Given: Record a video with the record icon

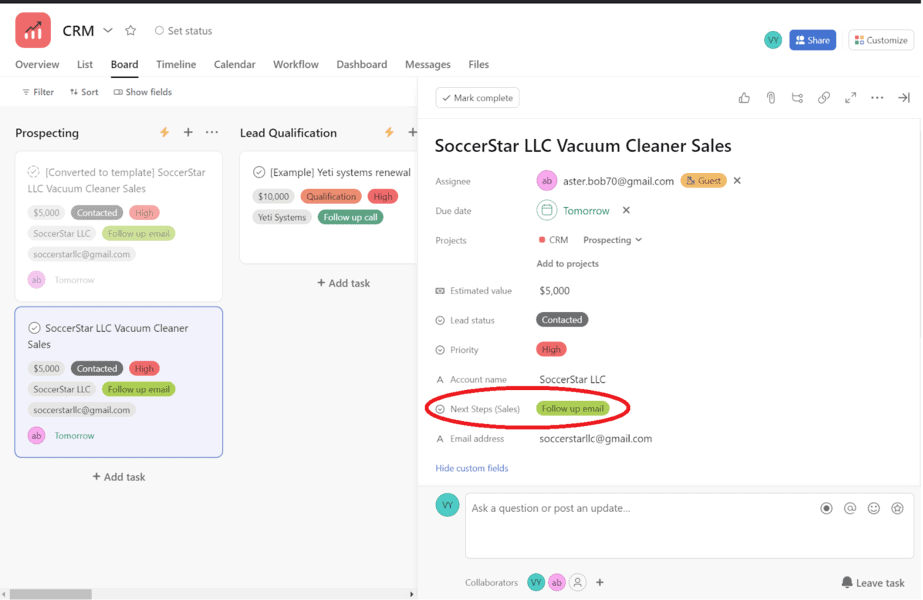Looking at the screenshot, I should (x=826, y=508).
